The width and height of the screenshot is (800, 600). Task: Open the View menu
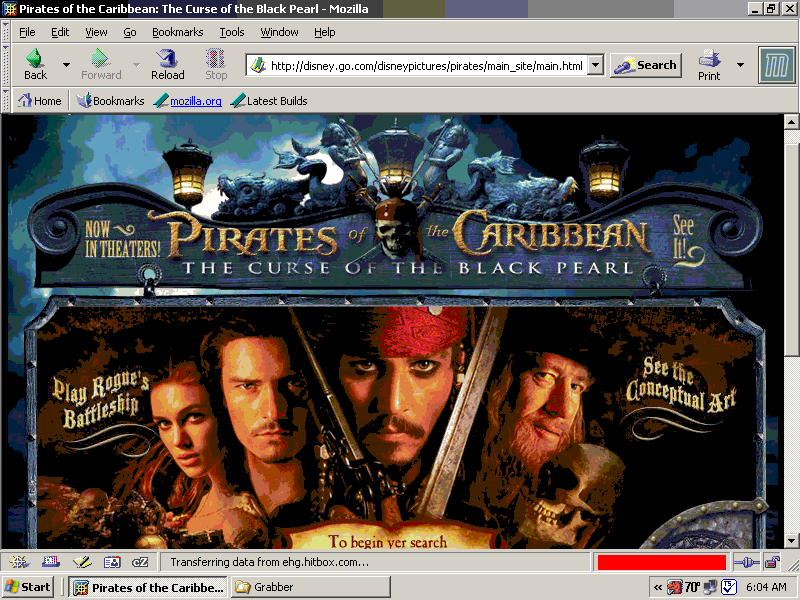point(96,32)
